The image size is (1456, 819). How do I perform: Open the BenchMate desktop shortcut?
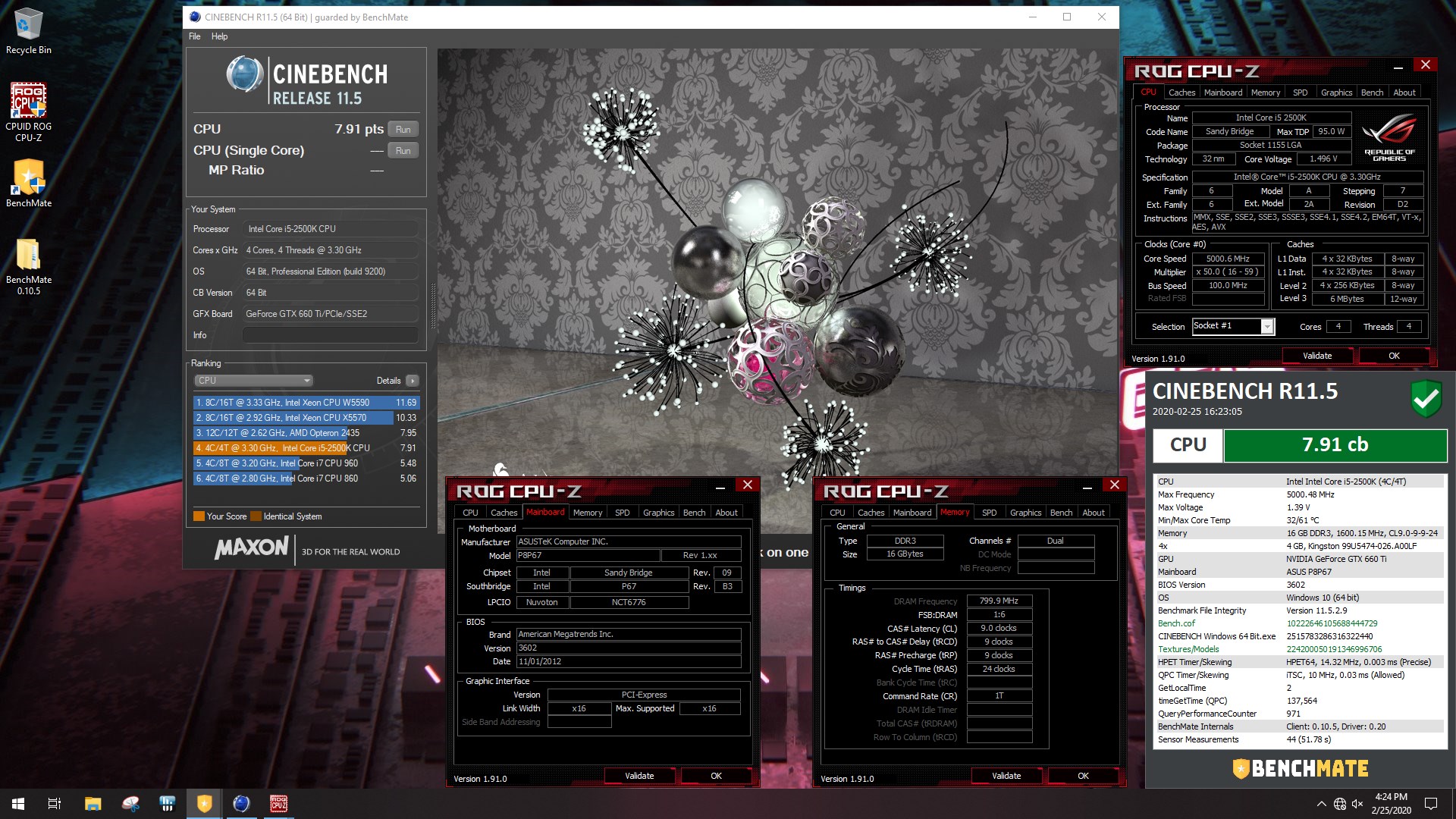coord(28,184)
